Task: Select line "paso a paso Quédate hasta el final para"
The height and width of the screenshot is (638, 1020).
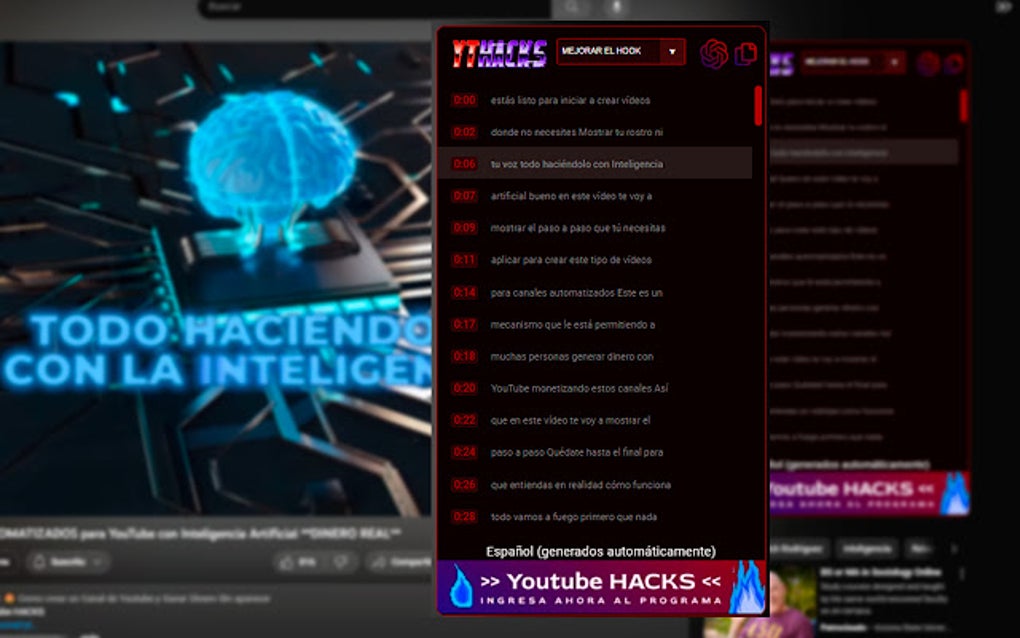Action: [576, 452]
